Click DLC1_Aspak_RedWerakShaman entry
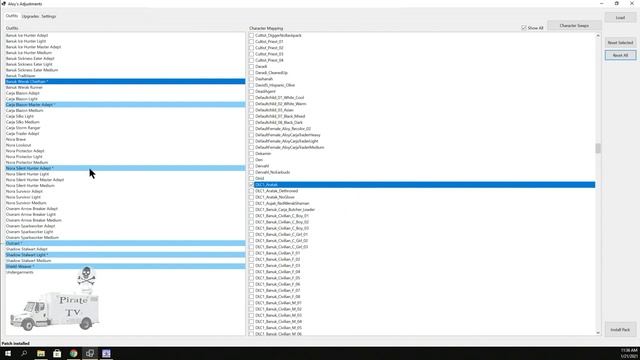This screenshot has height=360, width=640. coord(282,203)
